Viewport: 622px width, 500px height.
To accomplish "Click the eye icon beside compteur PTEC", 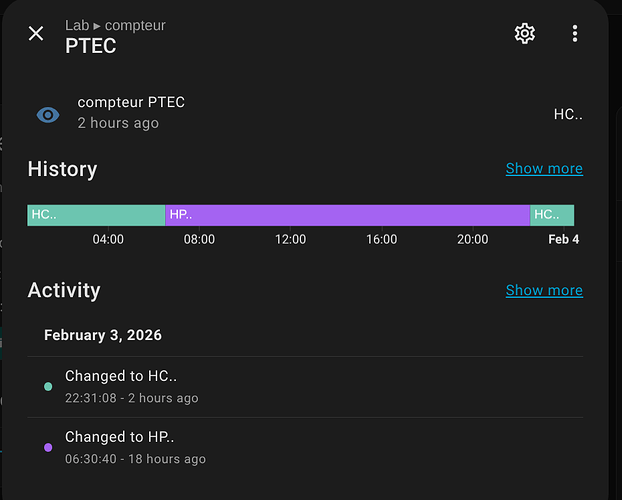I will coord(48,114).
